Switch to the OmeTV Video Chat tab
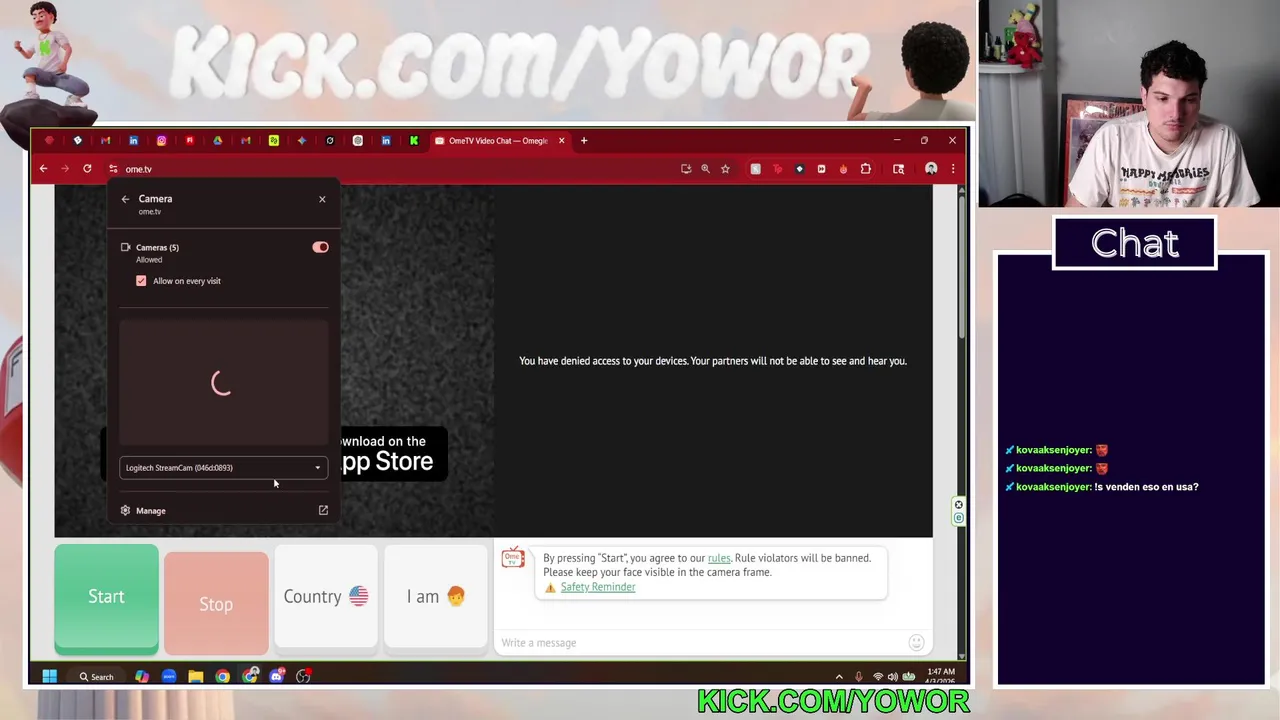 click(x=497, y=141)
